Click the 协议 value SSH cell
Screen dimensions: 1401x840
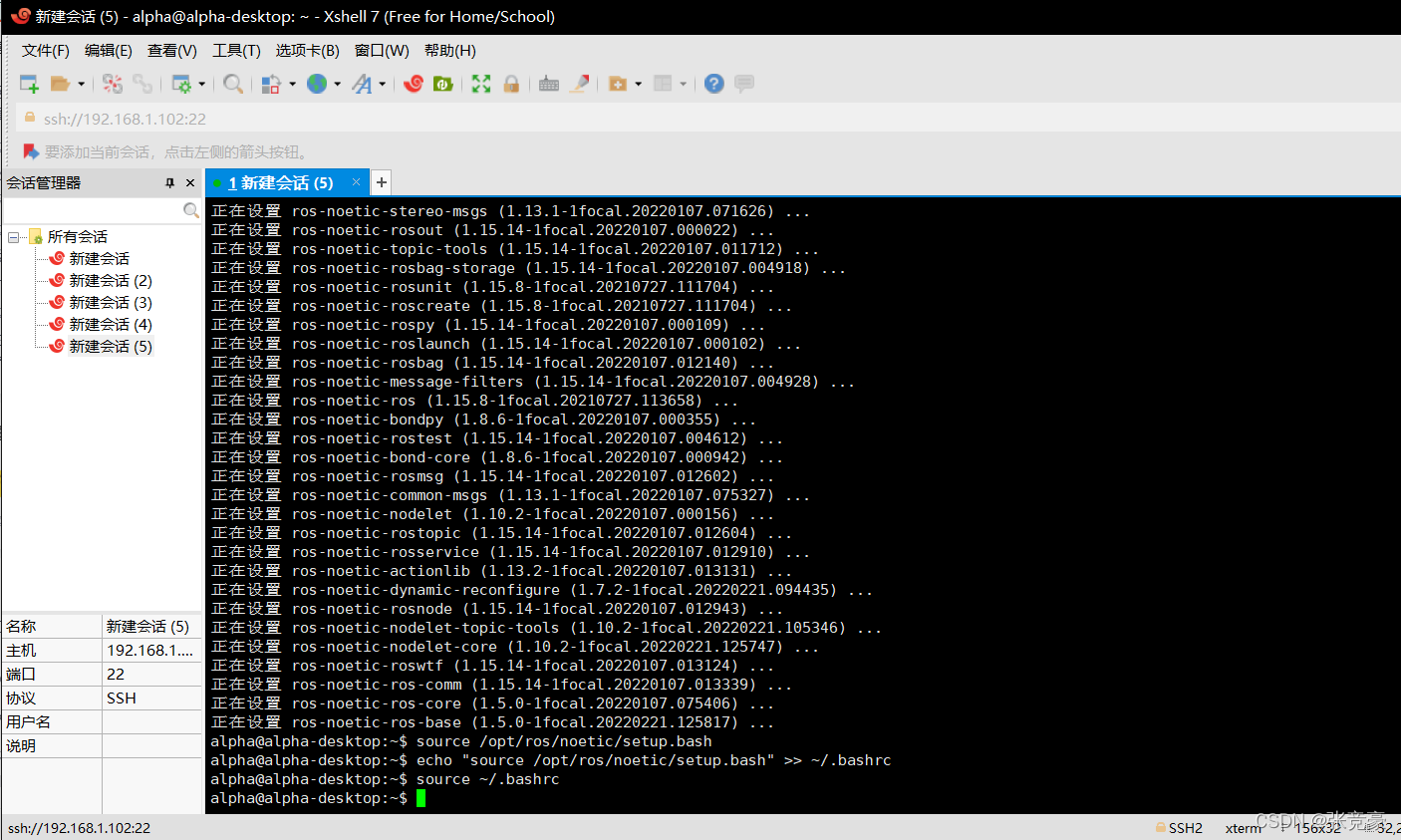pyautogui.click(x=151, y=698)
